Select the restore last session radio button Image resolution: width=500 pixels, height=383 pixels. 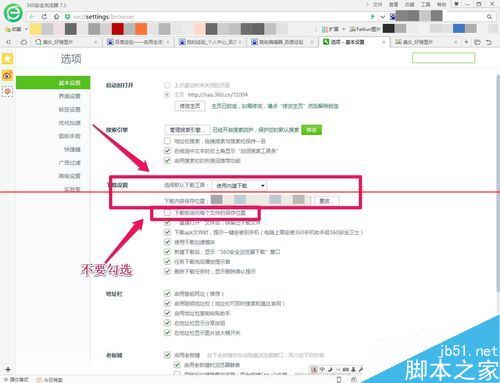167,85
